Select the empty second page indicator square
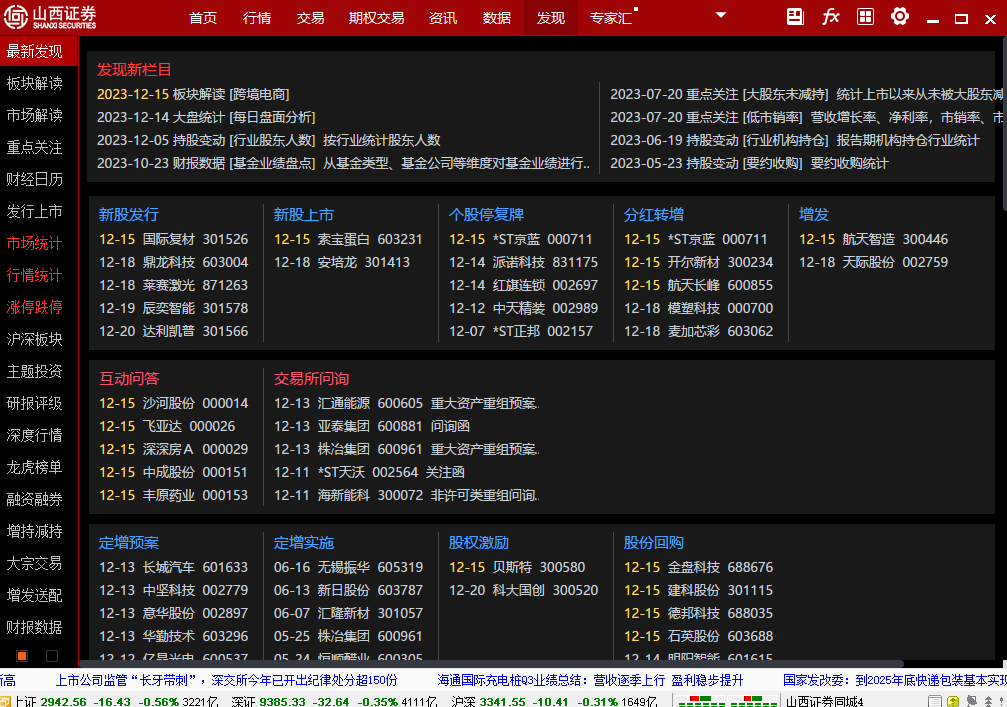Screen dimensions: 1007x707 [52, 656]
